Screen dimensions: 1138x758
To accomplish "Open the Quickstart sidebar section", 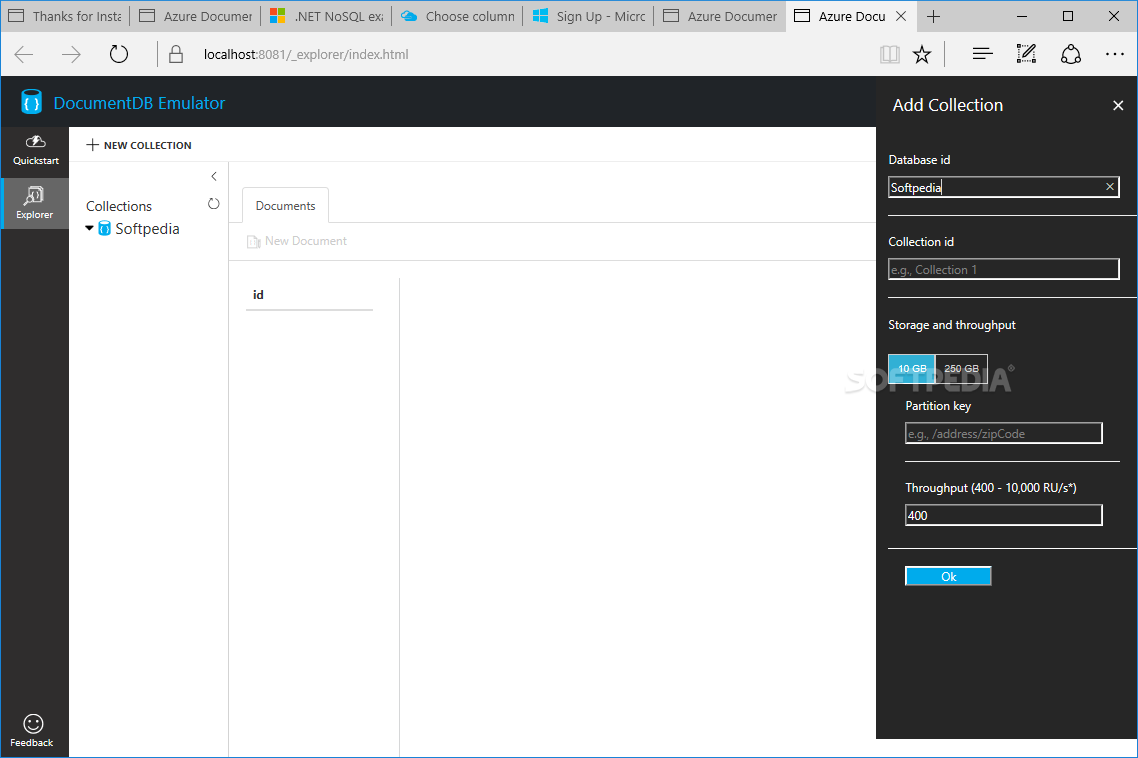I will (x=35, y=150).
